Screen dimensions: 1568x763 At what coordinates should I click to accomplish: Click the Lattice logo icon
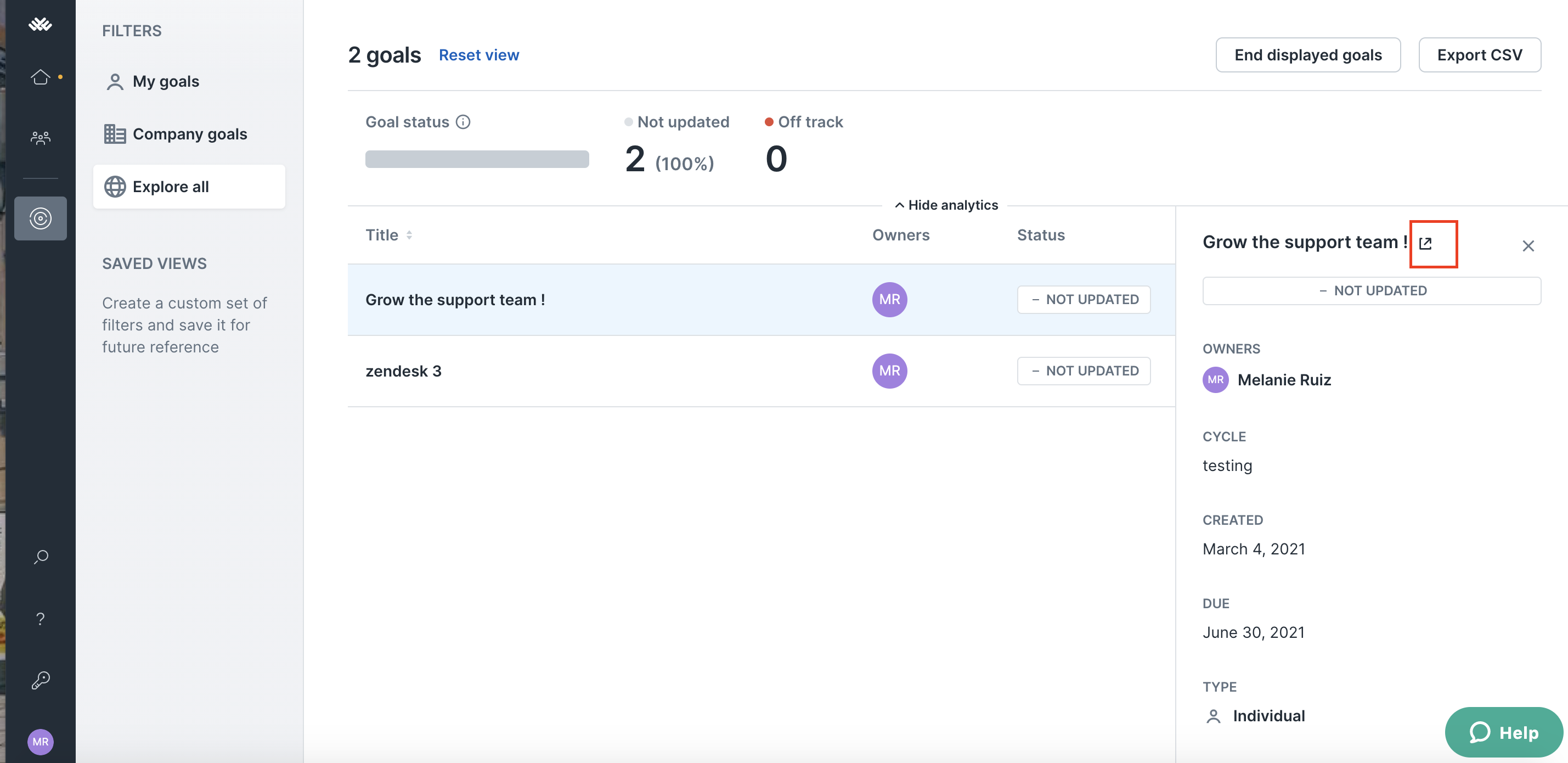tap(40, 24)
